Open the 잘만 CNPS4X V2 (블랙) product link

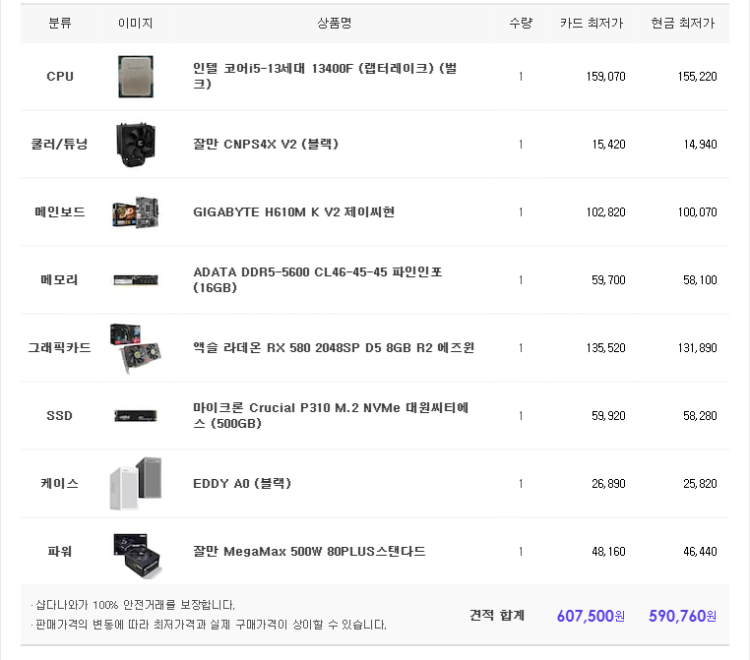pos(265,144)
